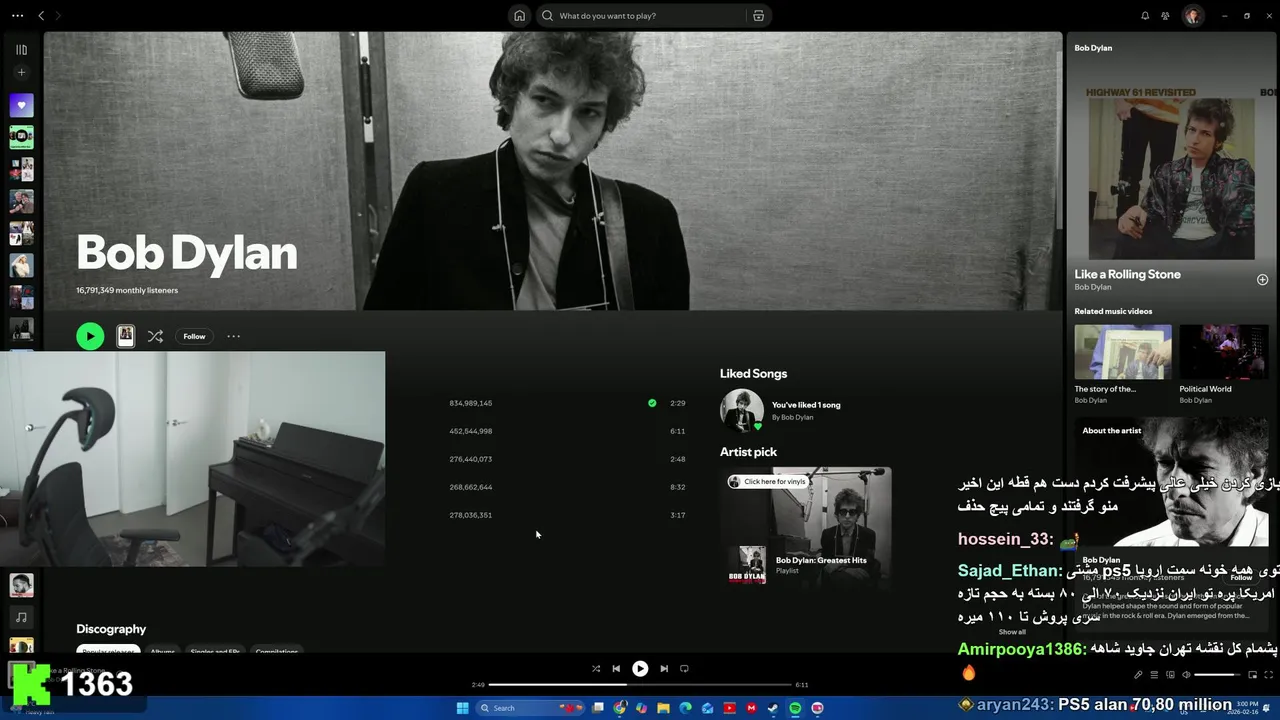Open Political World music video
Image resolution: width=1280 pixels, height=720 pixels.
[1223, 352]
